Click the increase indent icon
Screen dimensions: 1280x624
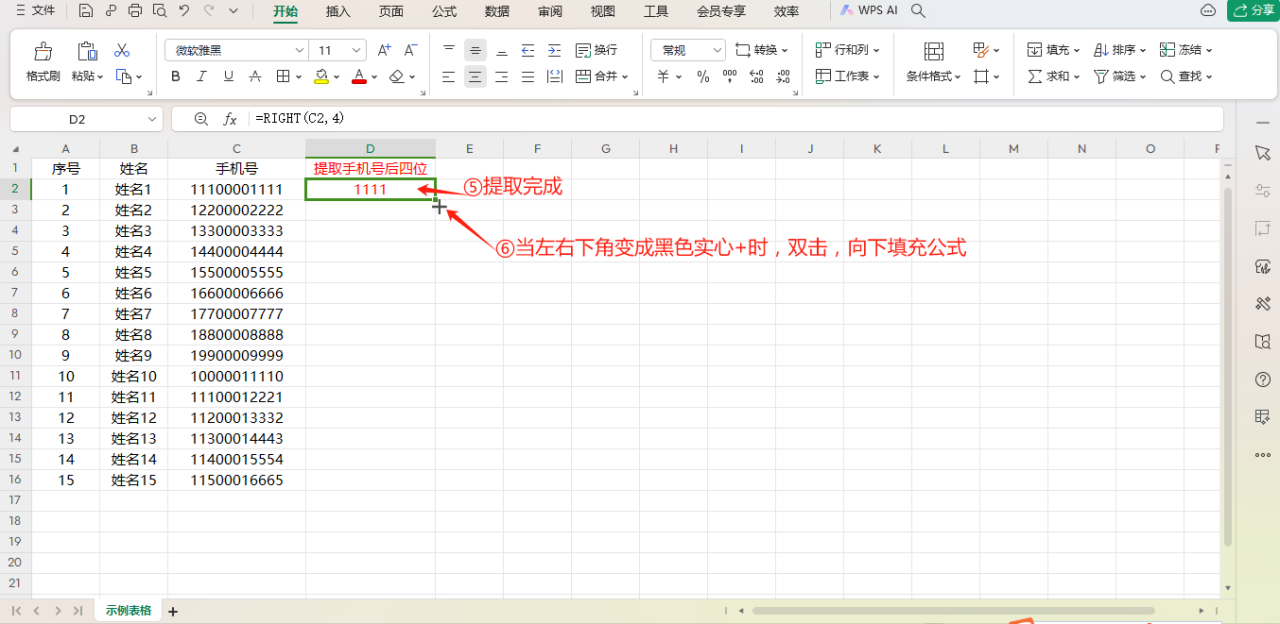pos(553,50)
